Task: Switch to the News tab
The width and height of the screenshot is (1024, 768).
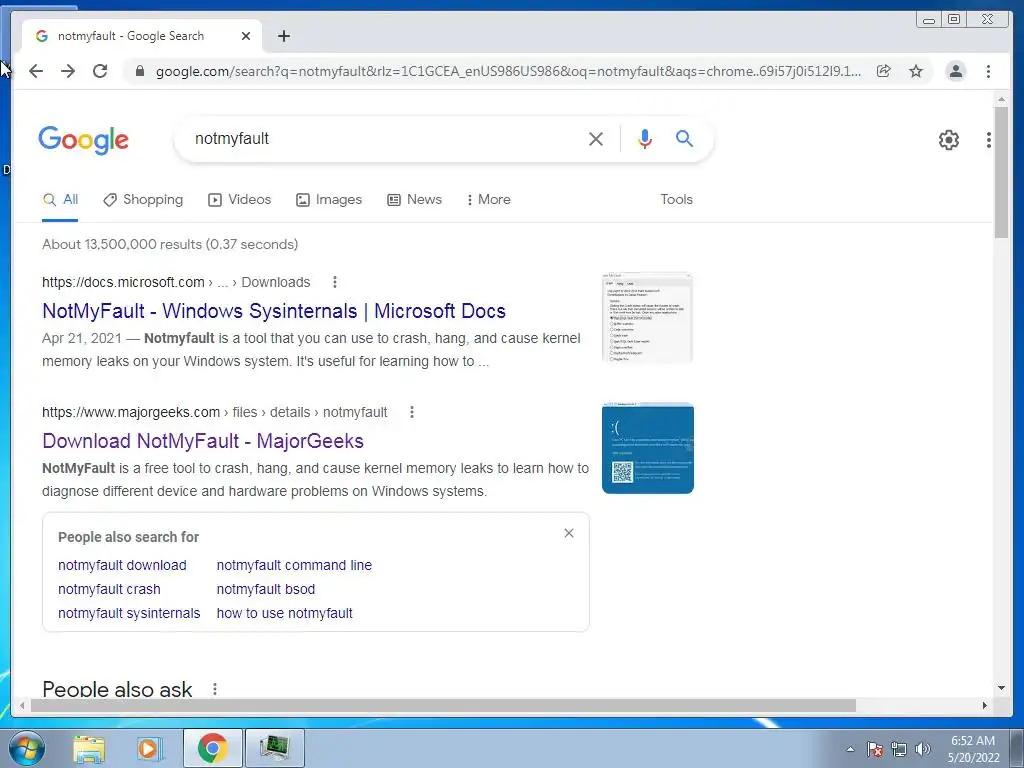Action: pos(415,200)
